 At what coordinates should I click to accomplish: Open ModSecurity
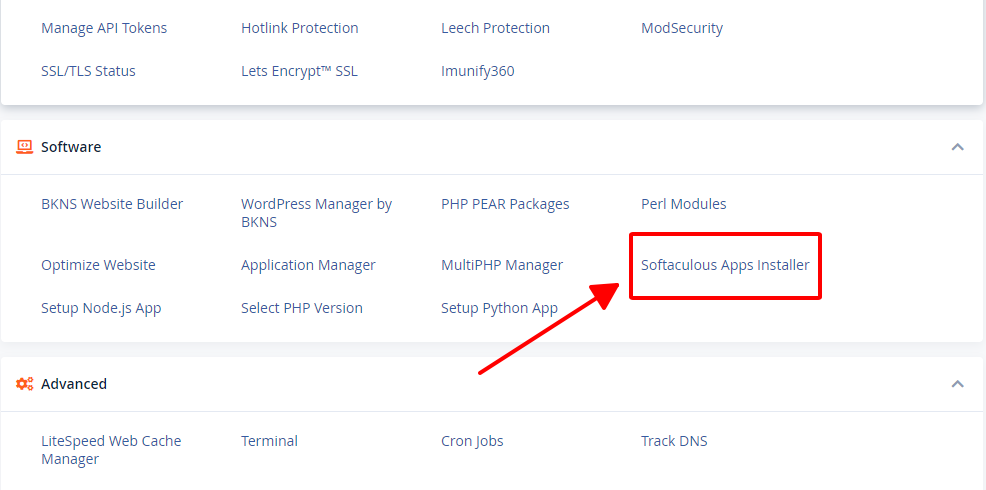click(x=682, y=28)
